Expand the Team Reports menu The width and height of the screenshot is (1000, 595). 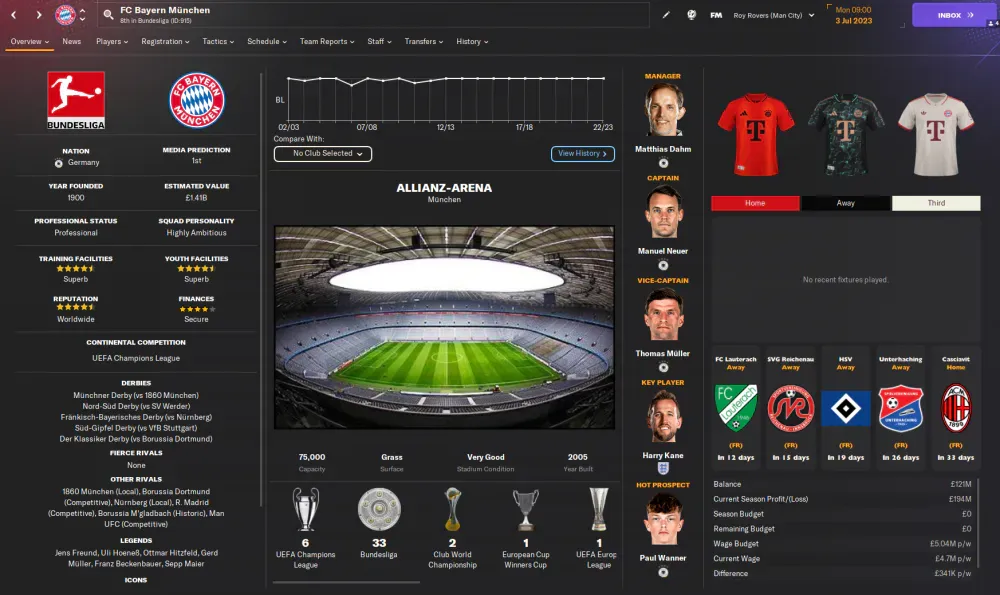pyautogui.click(x=327, y=41)
